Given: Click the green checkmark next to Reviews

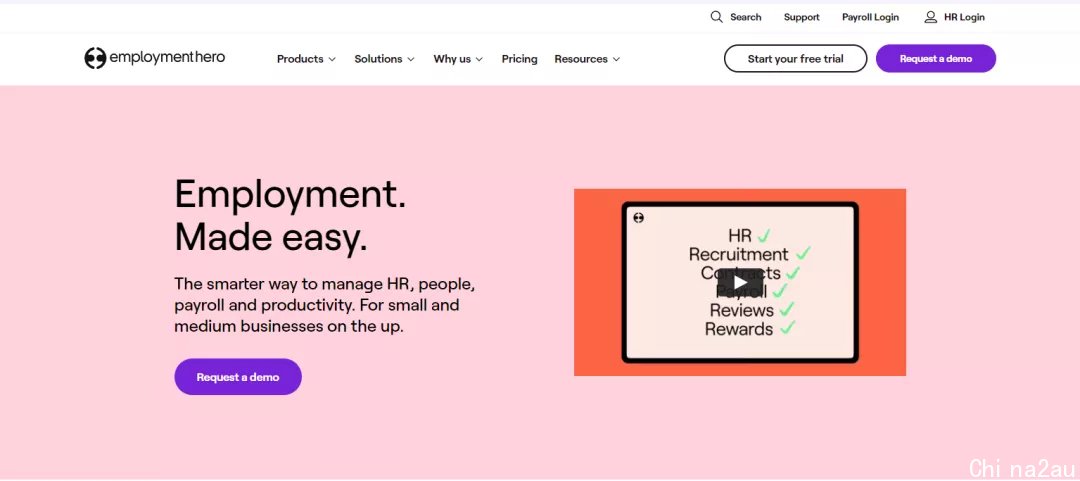Looking at the screenshot, I should click(787, 309).
